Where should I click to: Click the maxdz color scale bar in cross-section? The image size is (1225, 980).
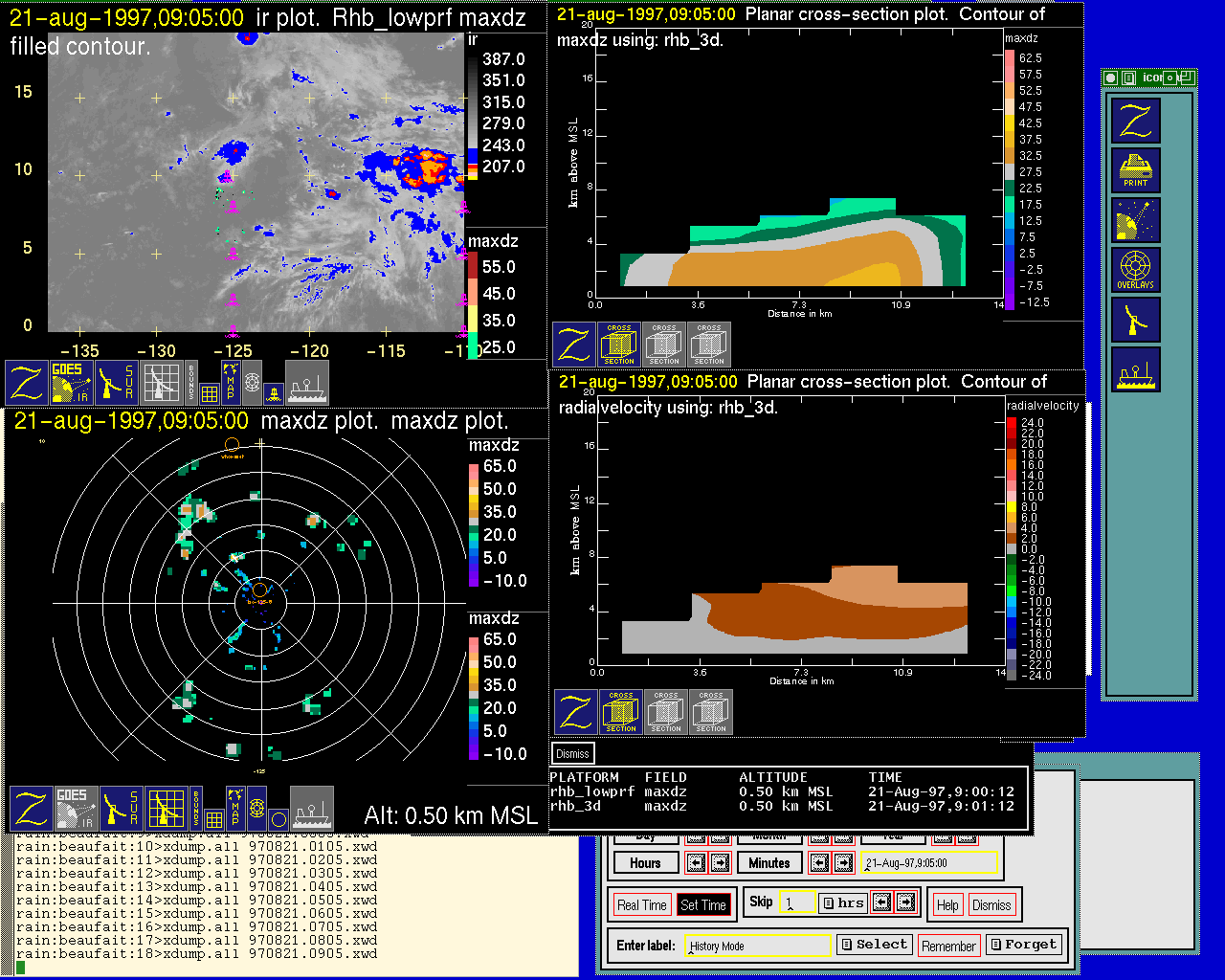[x=1010, y=180]
